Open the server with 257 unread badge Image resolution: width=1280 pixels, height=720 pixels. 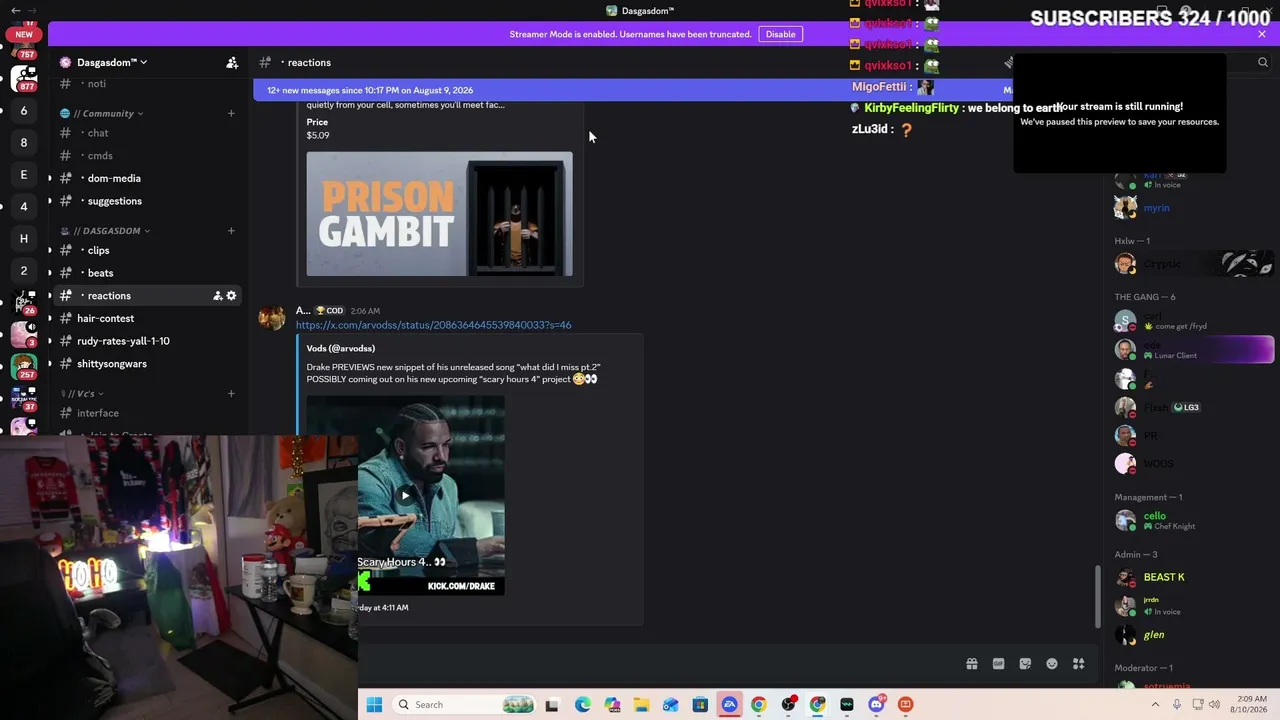tap(24, 366)
